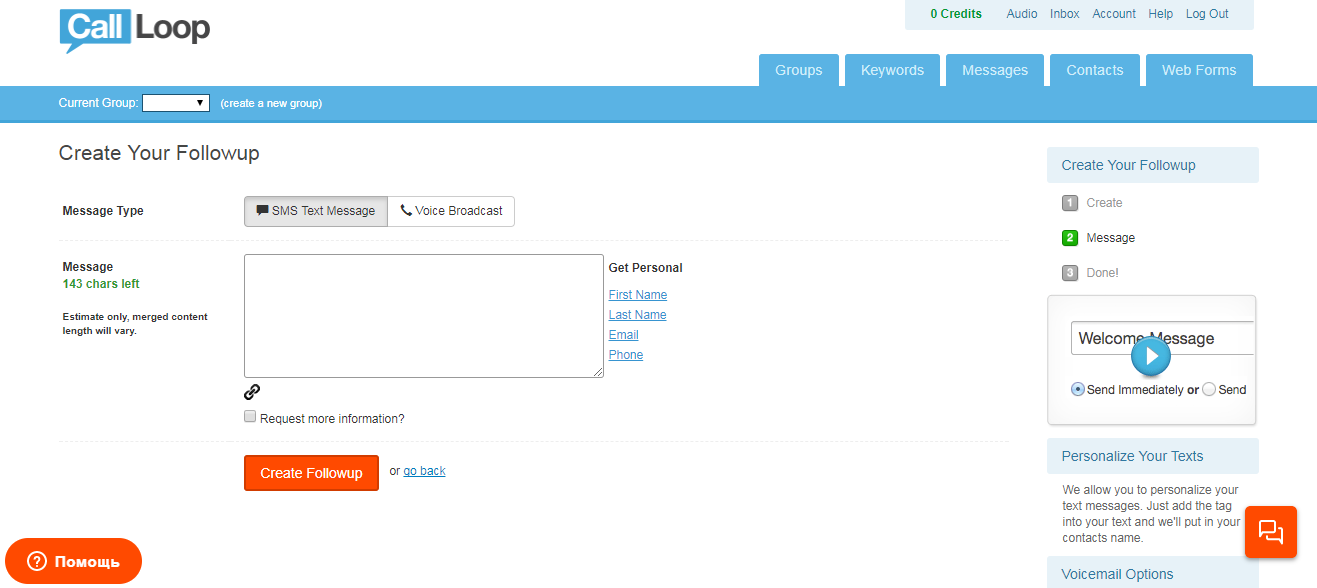Click inside the message text area
The height and width of the screenshot is (588, 1317).
coord(423,315)
